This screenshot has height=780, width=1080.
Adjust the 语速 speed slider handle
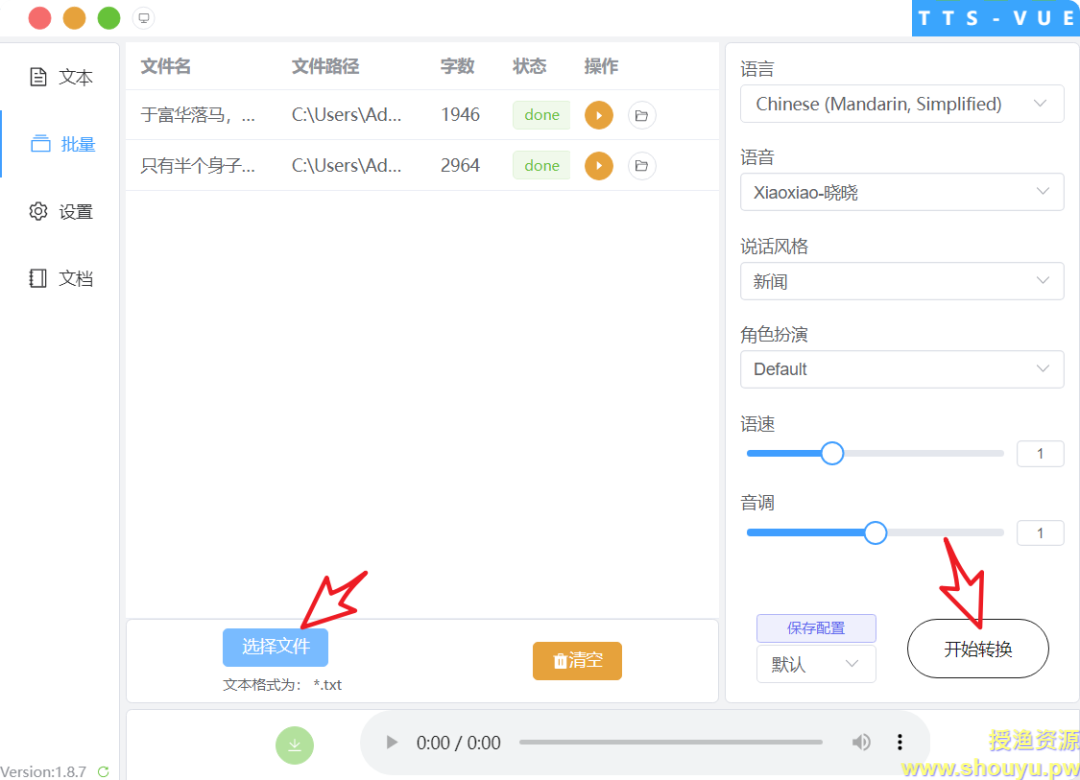pyautogui.click(x=832, y=453)
